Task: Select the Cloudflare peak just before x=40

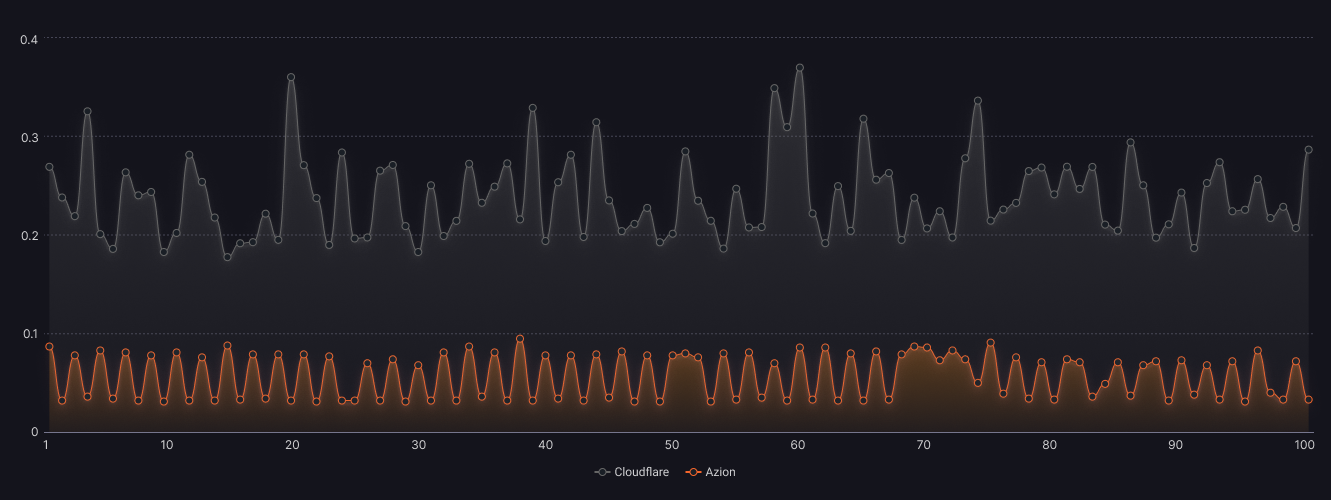Action: (533, 108)
